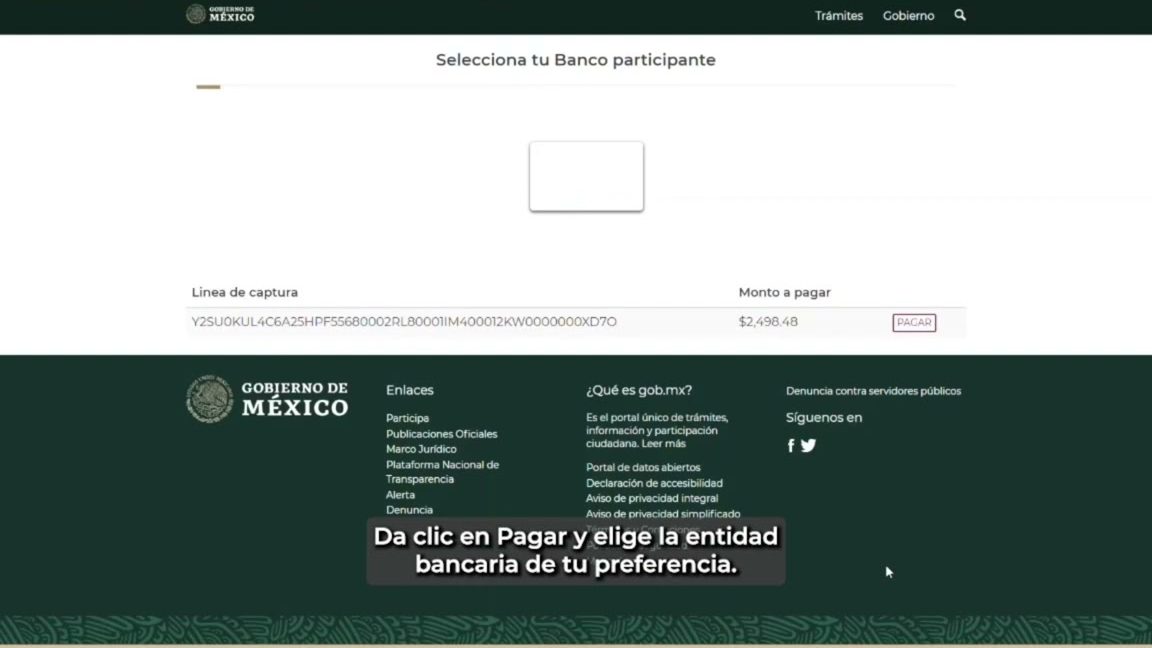
Task: Click the PAGAR button
Action: tap(914, 323)
